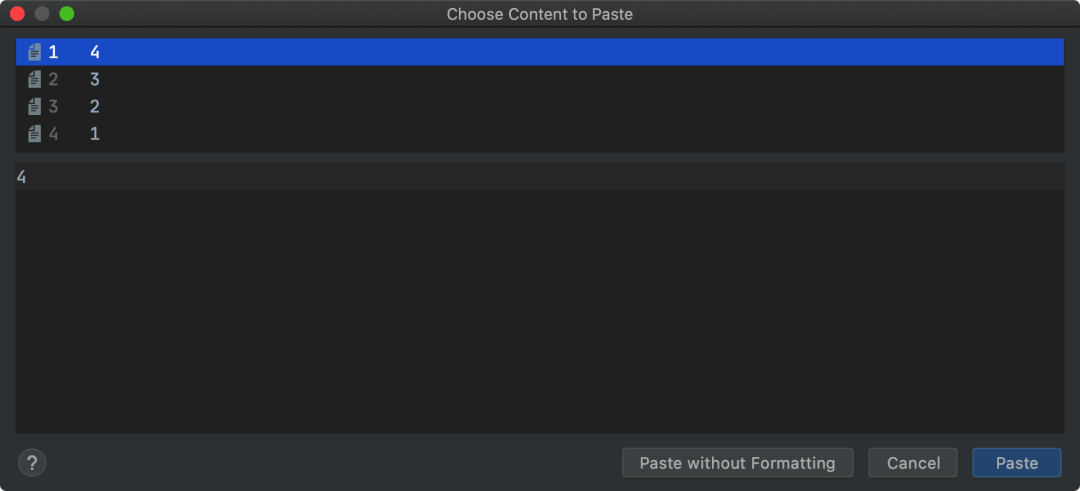1080x491 pixels.
Task: Click the green zoom window button
Action: (67, 14)
